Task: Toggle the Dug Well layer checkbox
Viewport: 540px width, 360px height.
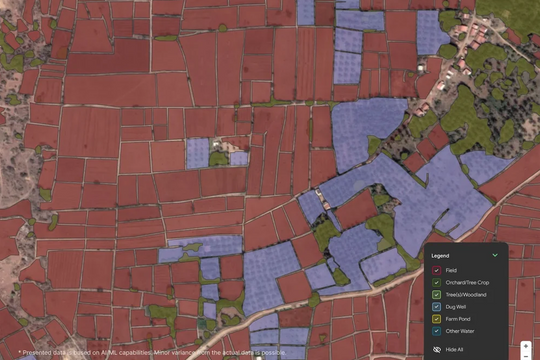Action: coord(436,307)
